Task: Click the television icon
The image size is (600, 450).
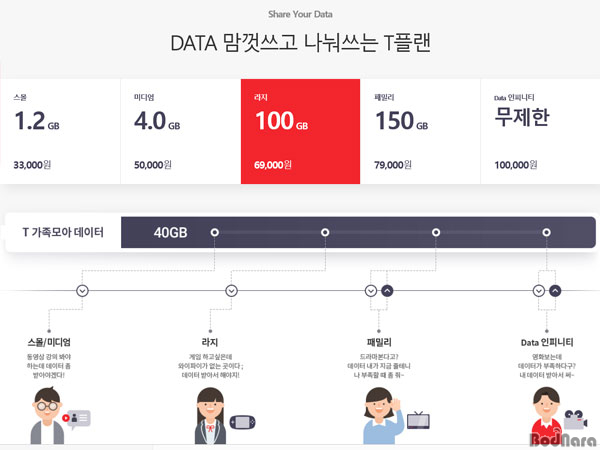Action: click(418, 420)
